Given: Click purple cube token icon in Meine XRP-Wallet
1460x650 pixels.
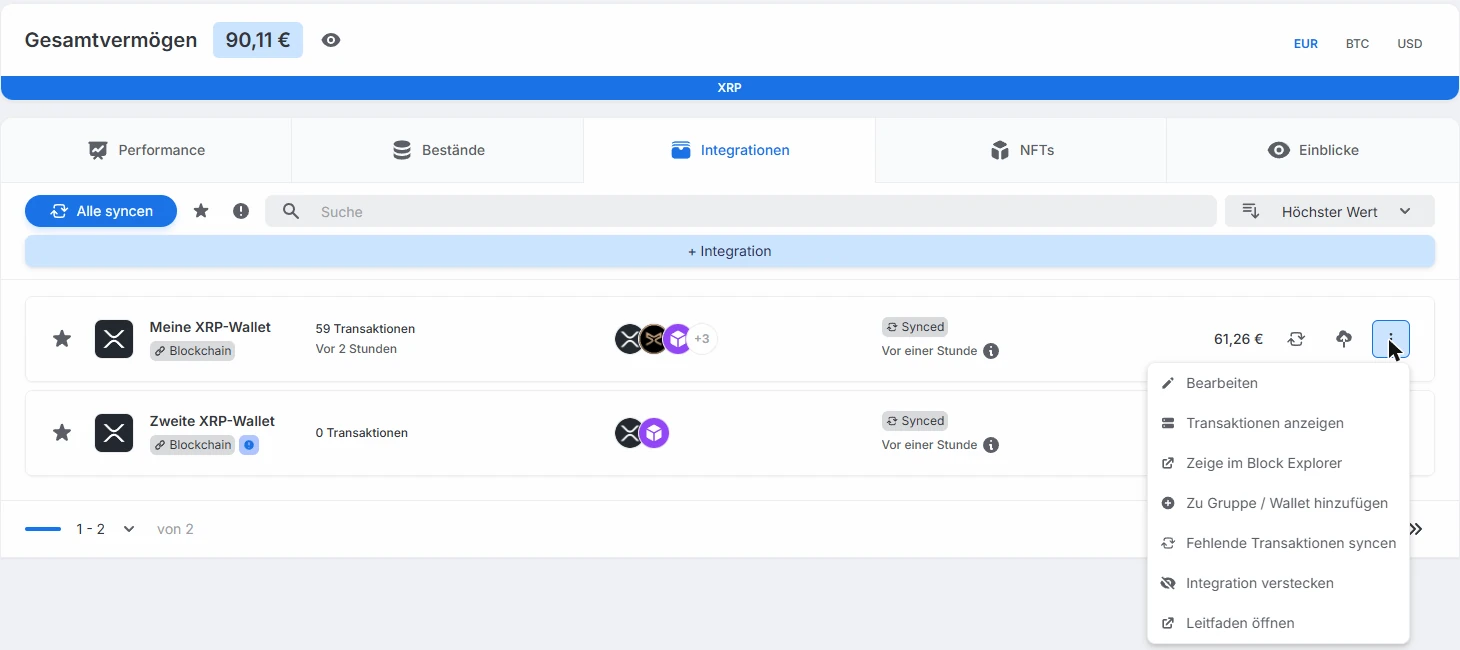Looking at the screenshot, I should 678,339.
